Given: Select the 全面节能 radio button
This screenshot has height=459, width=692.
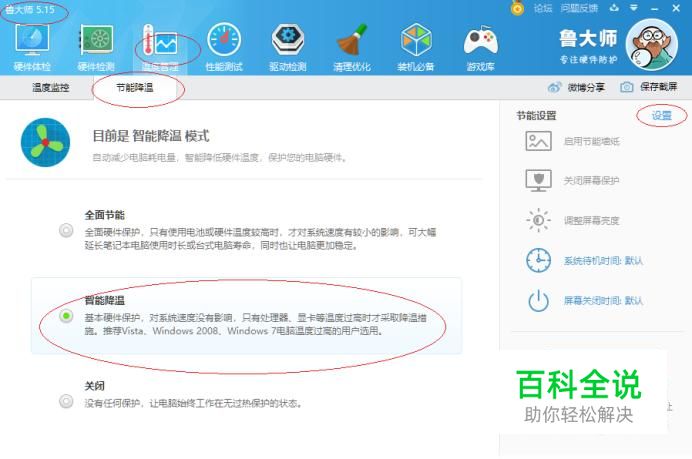Looking at the screenshot, I should click(x=66, y=230).
